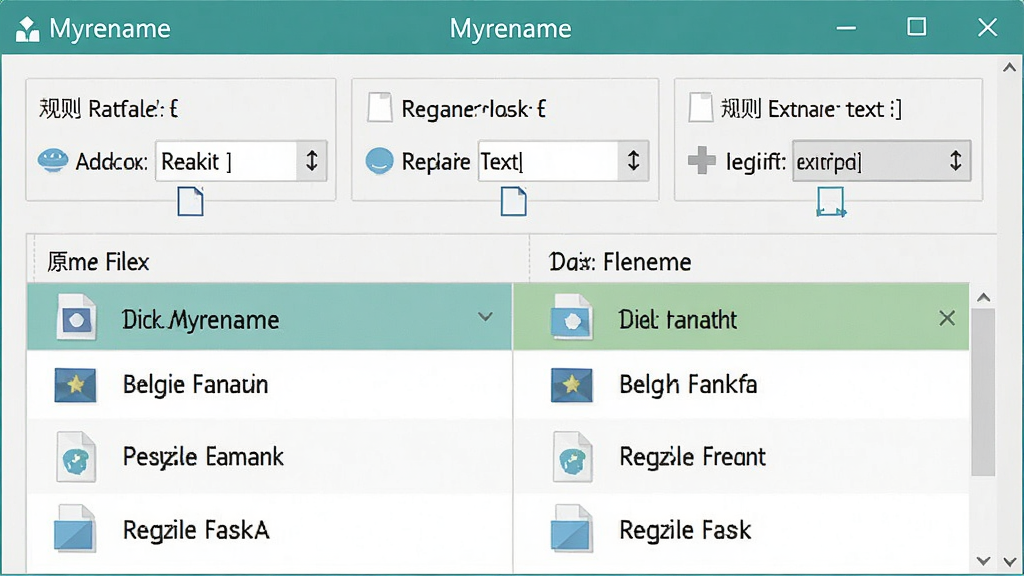The width and height of the screenshot is (1024, 576).
Task: Remove Diel tanatht row with X
Action: (x=947, y=318)
